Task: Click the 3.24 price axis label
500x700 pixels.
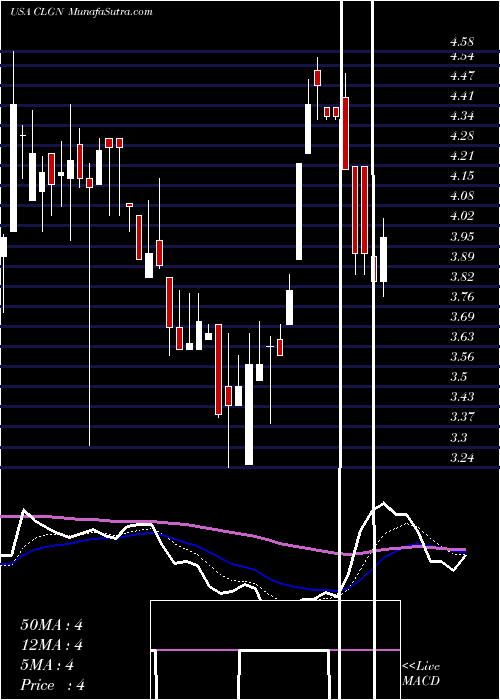Action: 462,457
